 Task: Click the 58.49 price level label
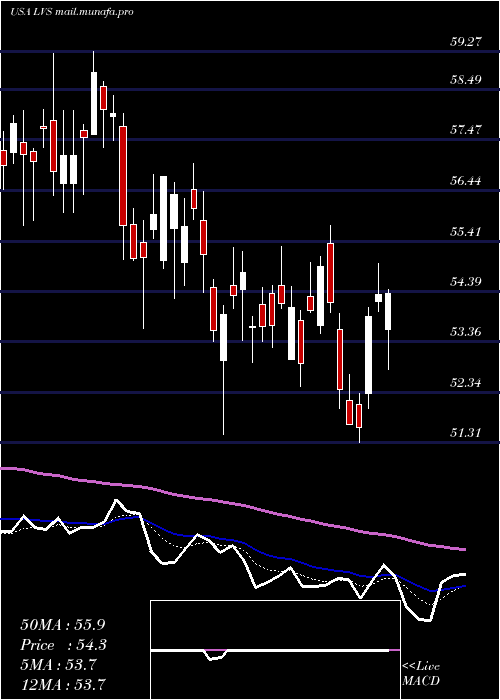(x=465, y=80)
